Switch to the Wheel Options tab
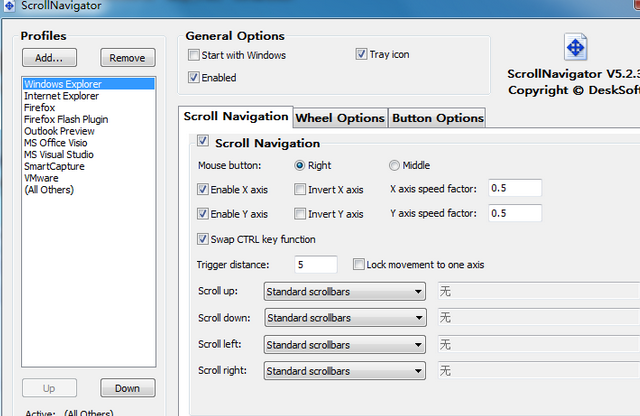 tap(340, 118)
